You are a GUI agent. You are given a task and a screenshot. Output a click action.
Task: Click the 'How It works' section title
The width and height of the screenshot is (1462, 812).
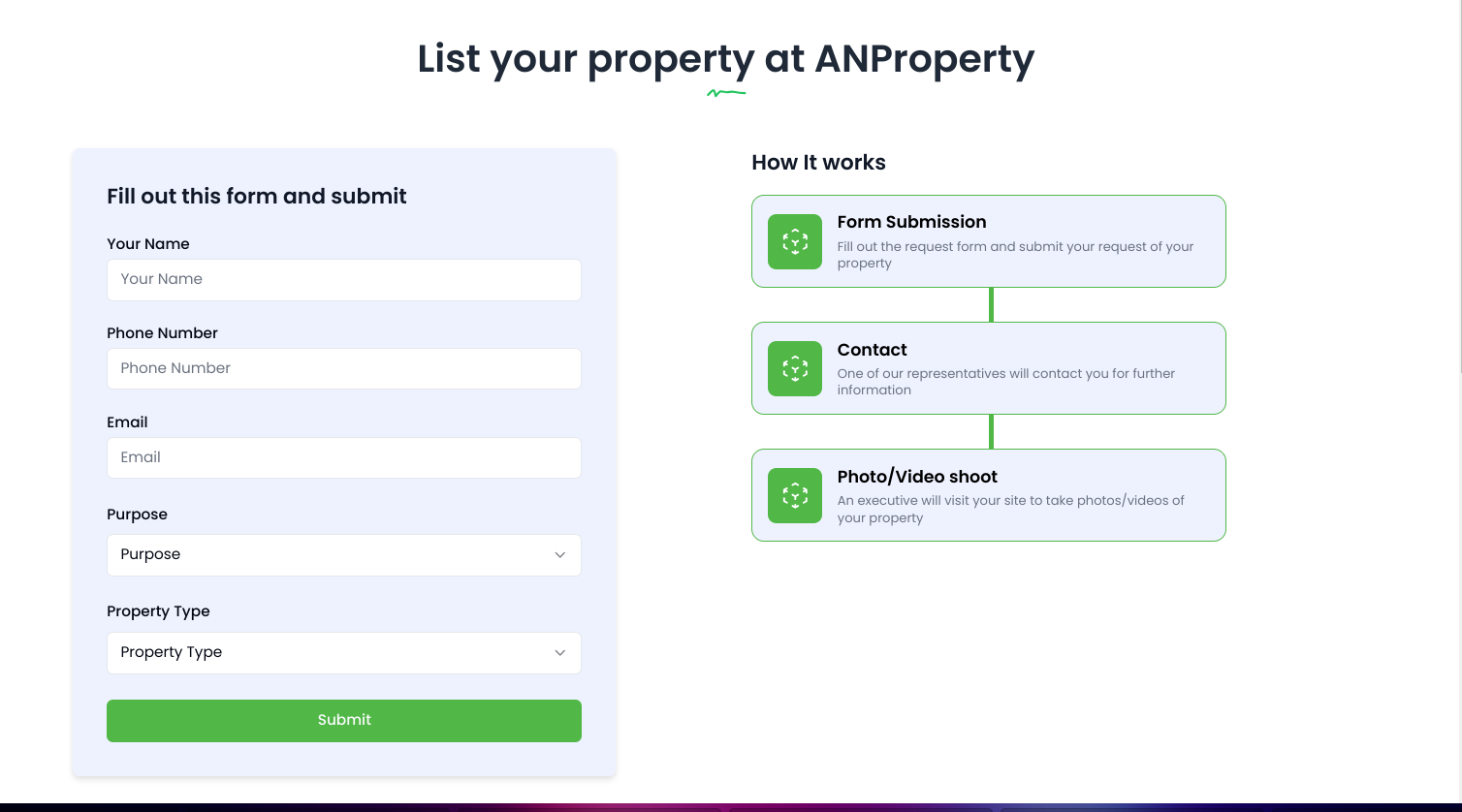(818, 162)
